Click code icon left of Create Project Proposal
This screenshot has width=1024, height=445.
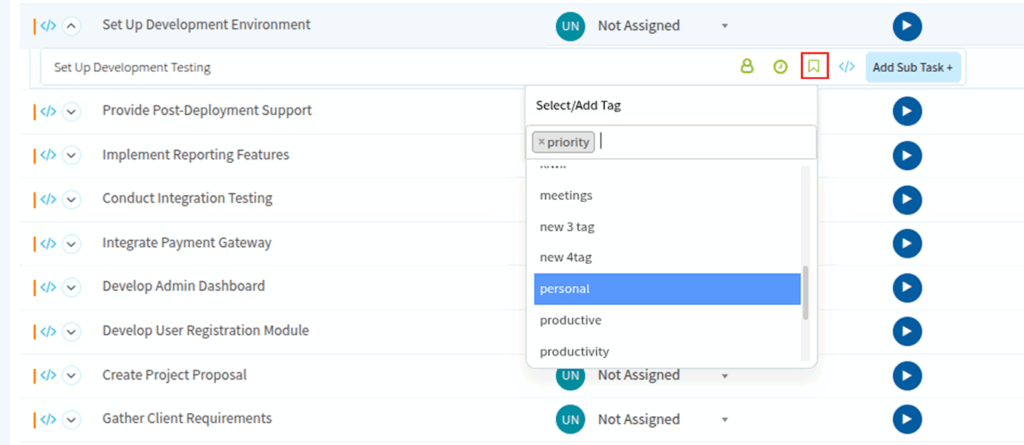[x=48, y=375]
